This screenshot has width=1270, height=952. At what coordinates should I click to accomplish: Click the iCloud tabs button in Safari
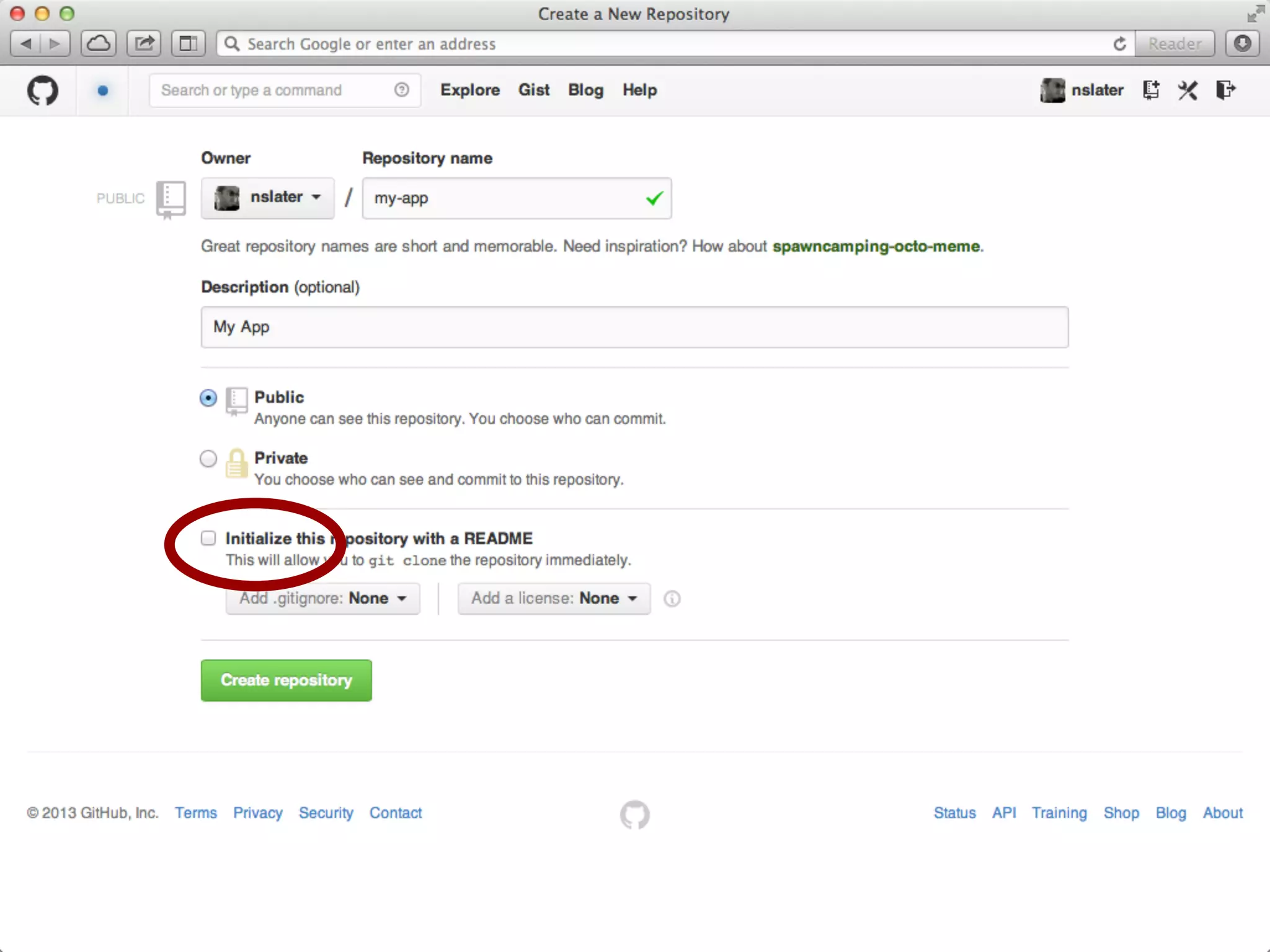pyautogui.click(x=99, y=44)
